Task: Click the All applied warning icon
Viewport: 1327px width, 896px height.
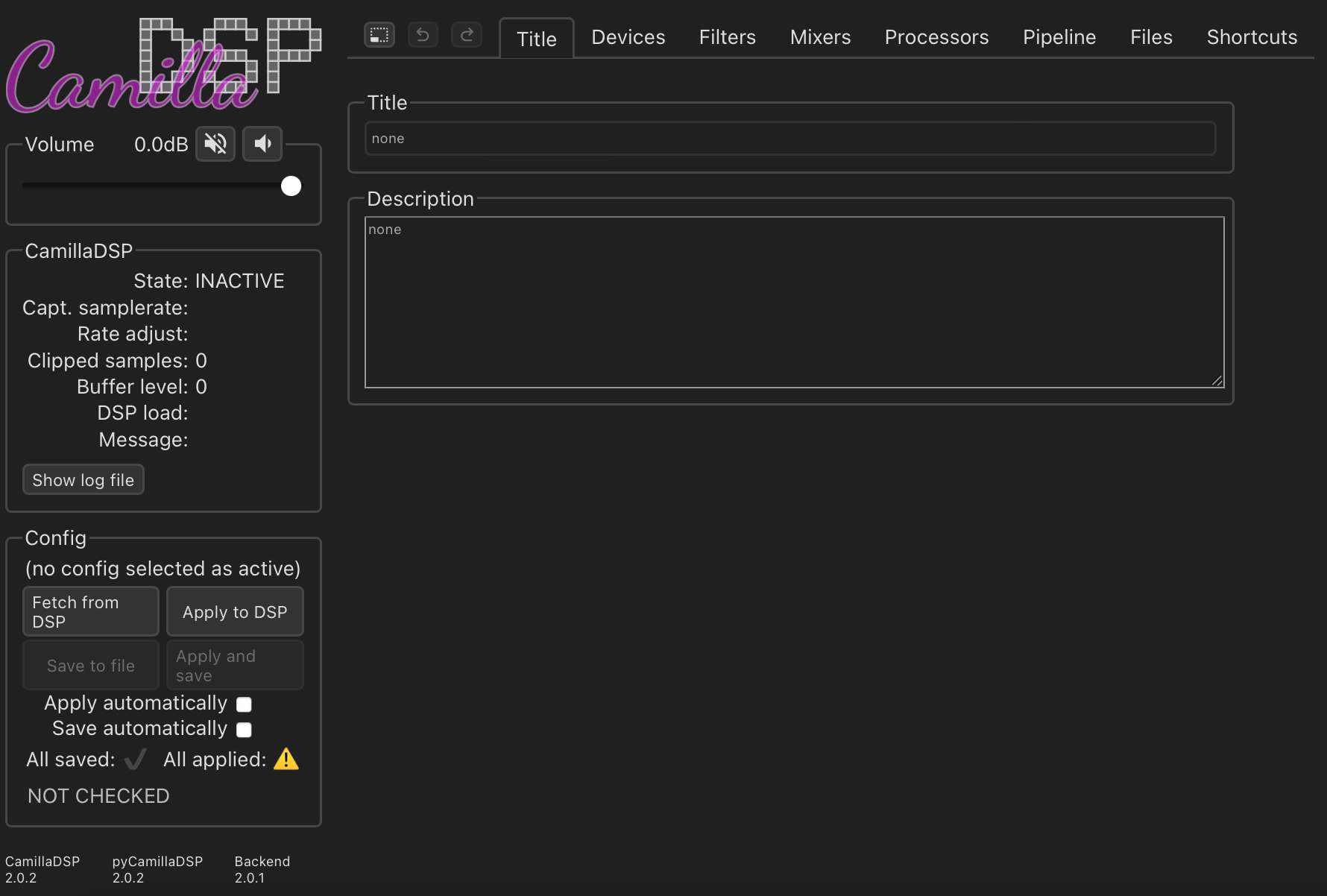Action: click(x=286, y=759)
